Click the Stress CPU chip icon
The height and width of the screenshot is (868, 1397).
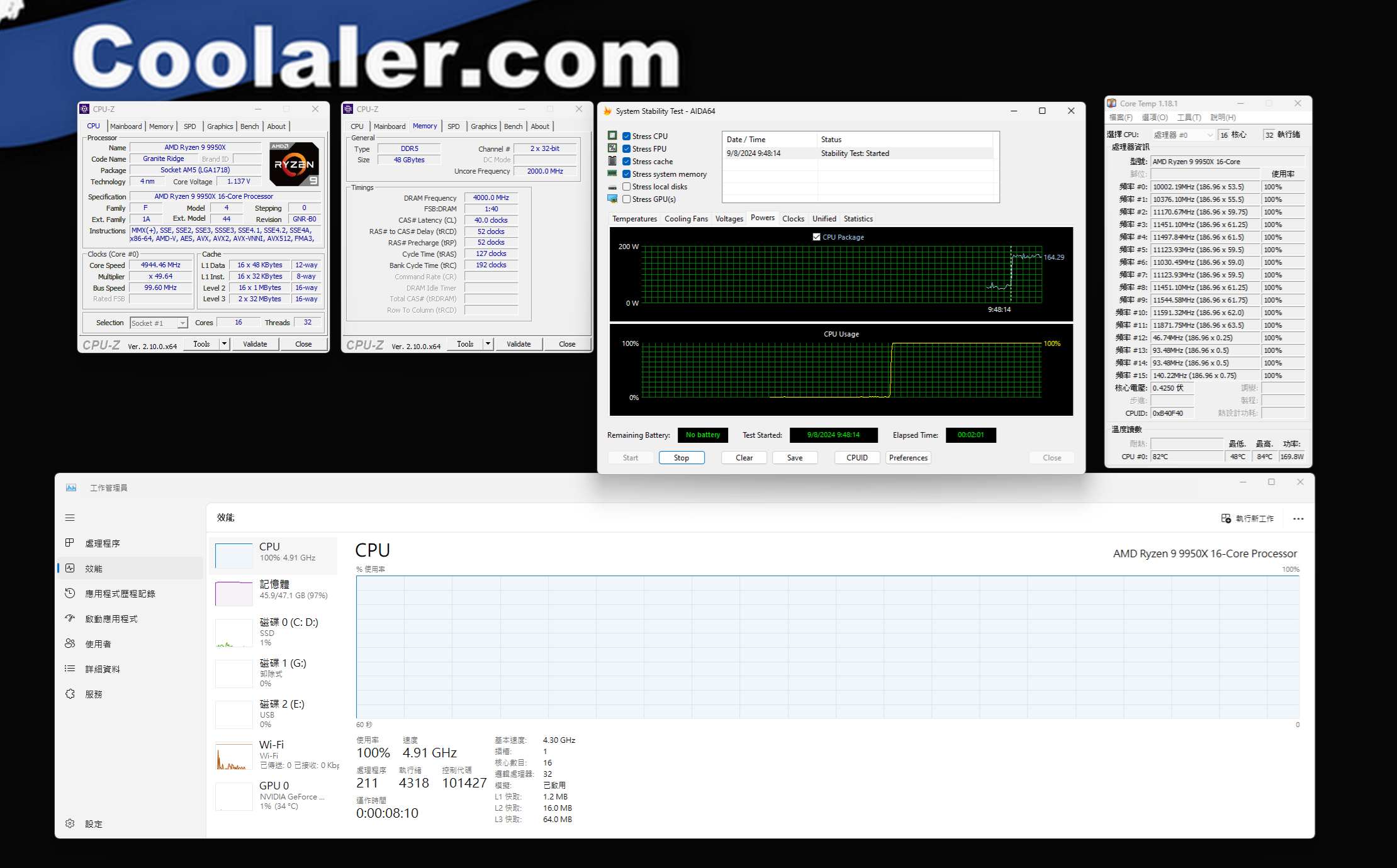(x=612, y=135)
